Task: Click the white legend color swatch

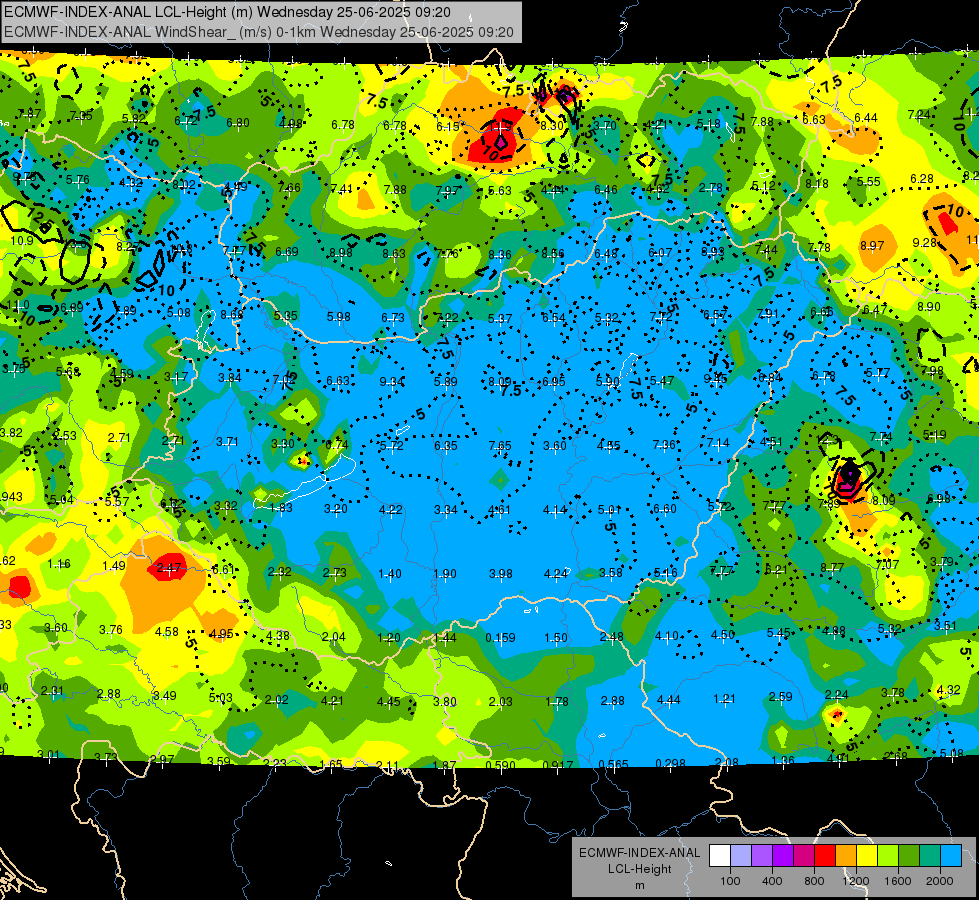Action: (x=720, y=856)
